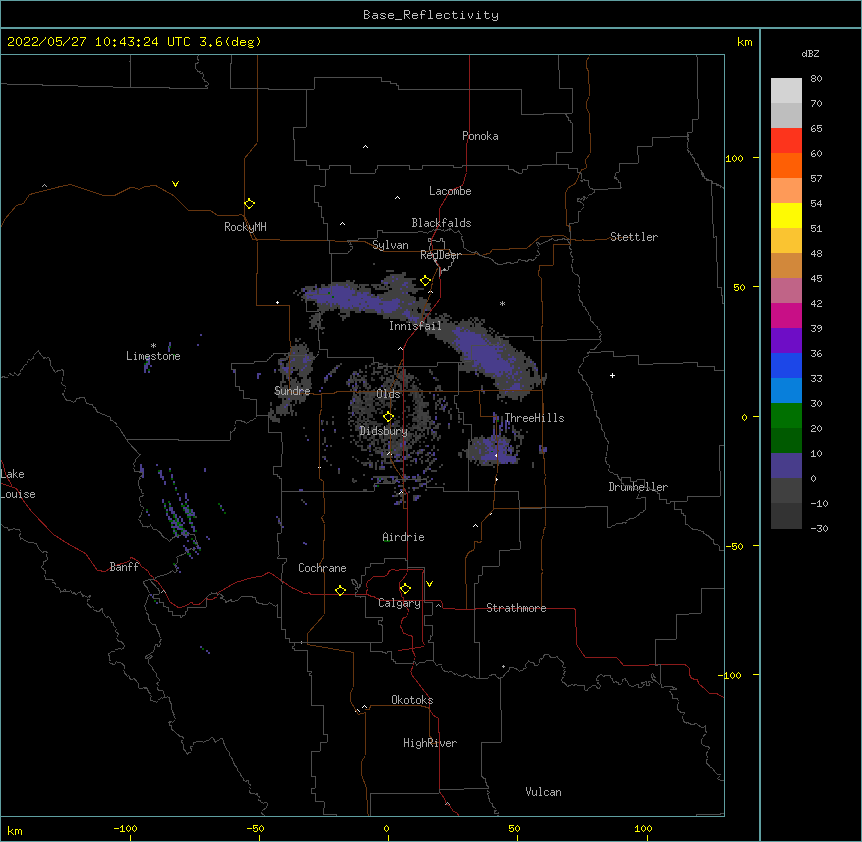Select the yellow 54 dBZ legend color

tap(786, 215)
